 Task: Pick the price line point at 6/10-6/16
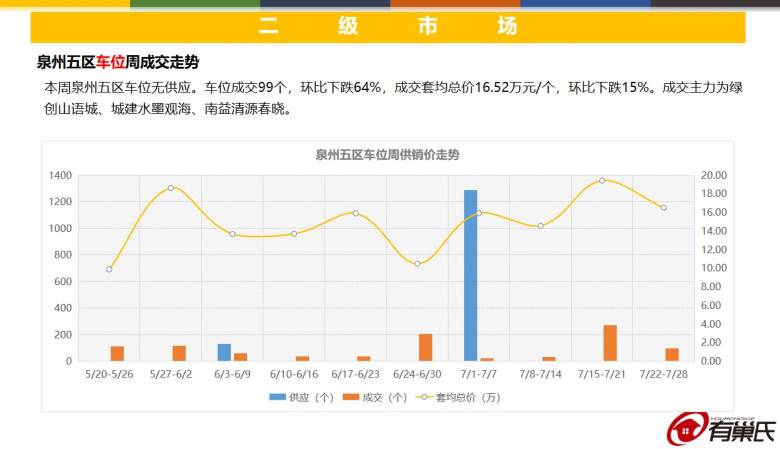click(x=294, y=233)
